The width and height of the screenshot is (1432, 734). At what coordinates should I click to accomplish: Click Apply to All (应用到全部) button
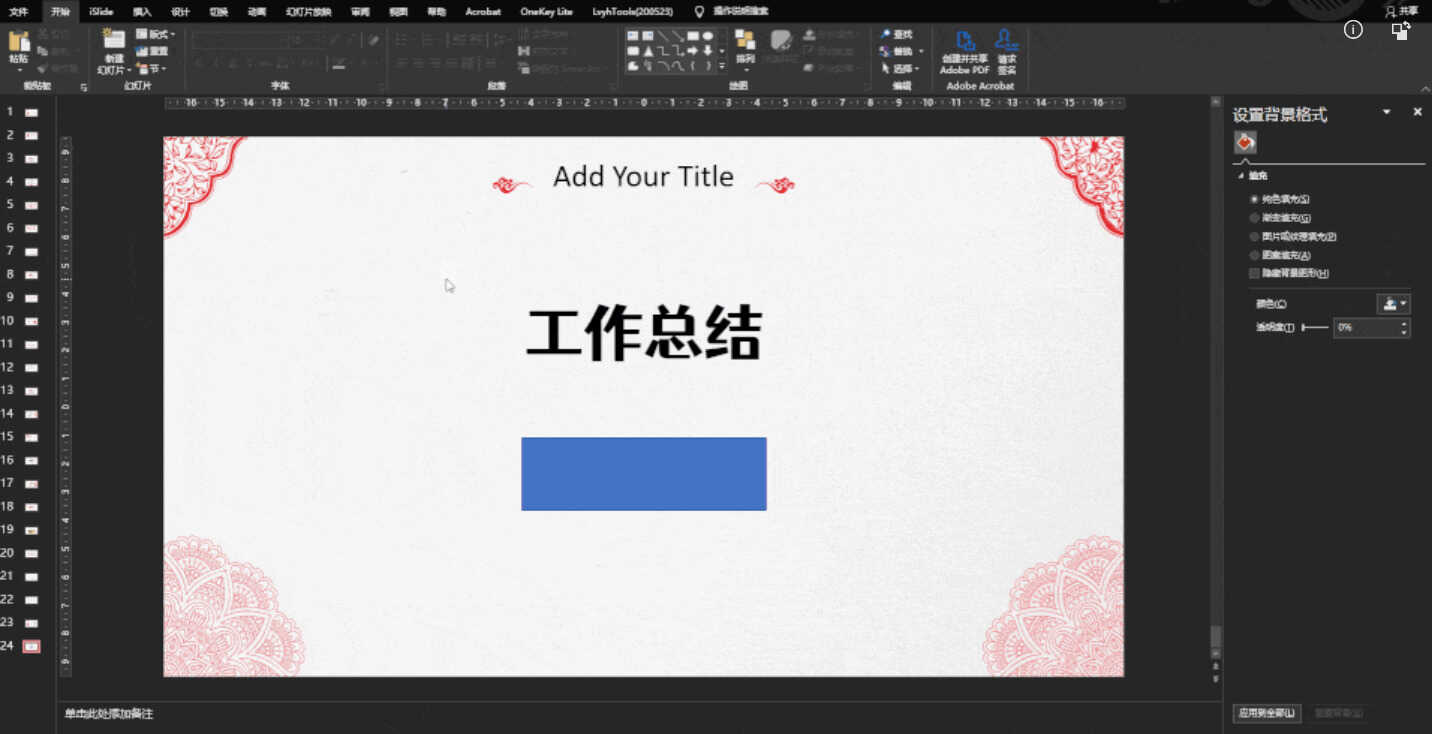point(1266,713)
